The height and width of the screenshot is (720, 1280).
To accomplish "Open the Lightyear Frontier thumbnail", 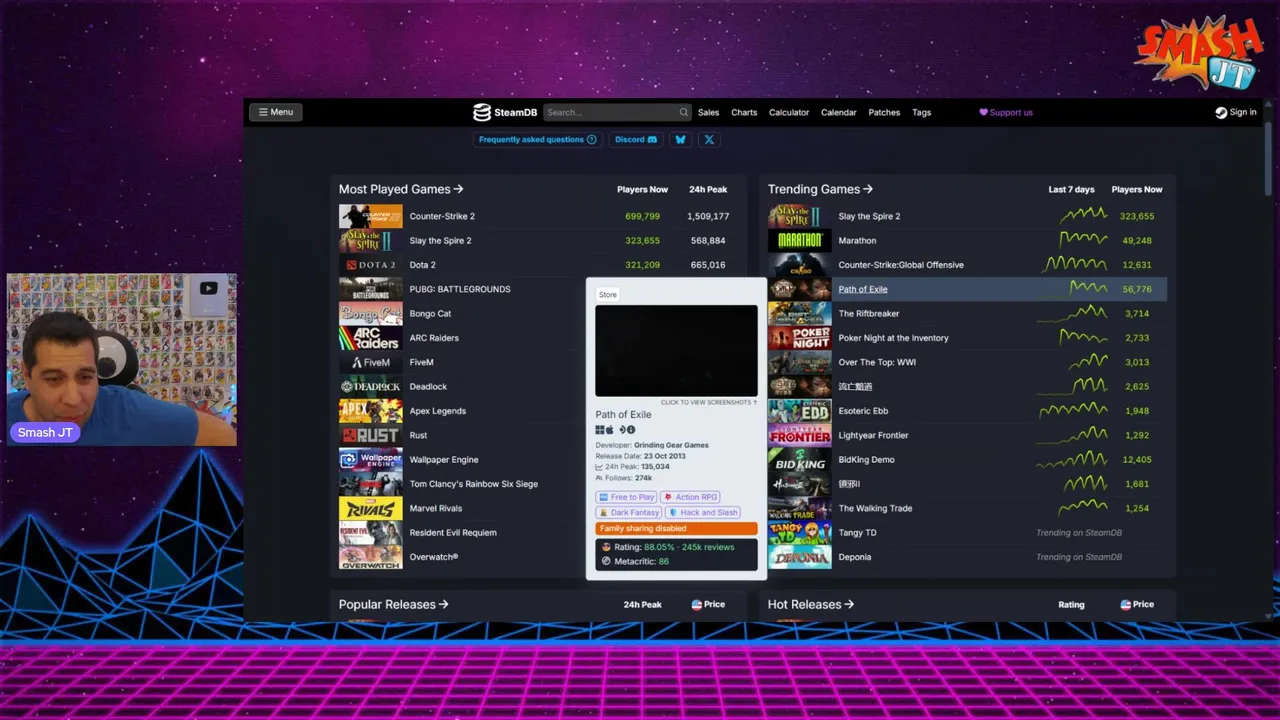I will pos(799,435).
